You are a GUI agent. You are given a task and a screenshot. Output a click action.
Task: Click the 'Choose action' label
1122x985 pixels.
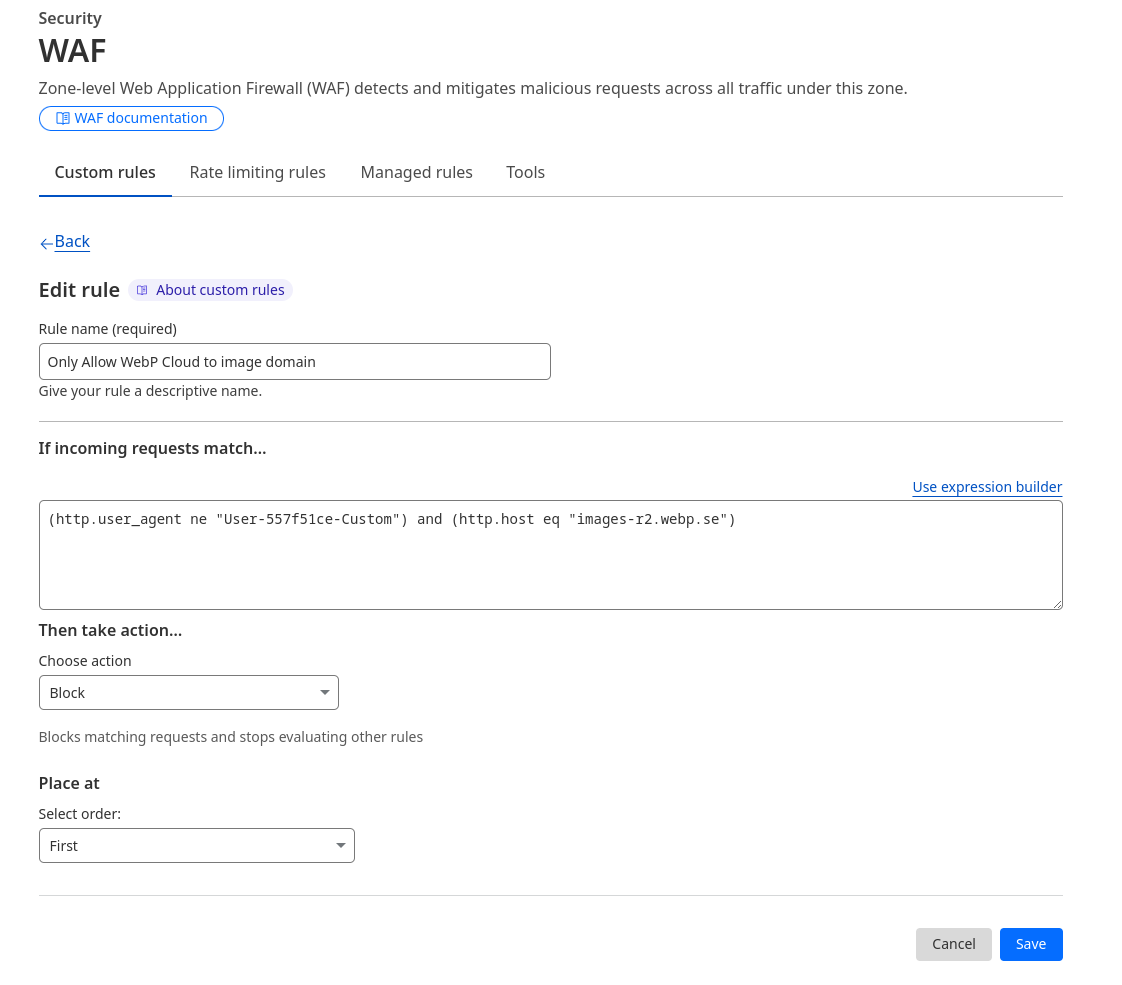click(x=85, y=661)
